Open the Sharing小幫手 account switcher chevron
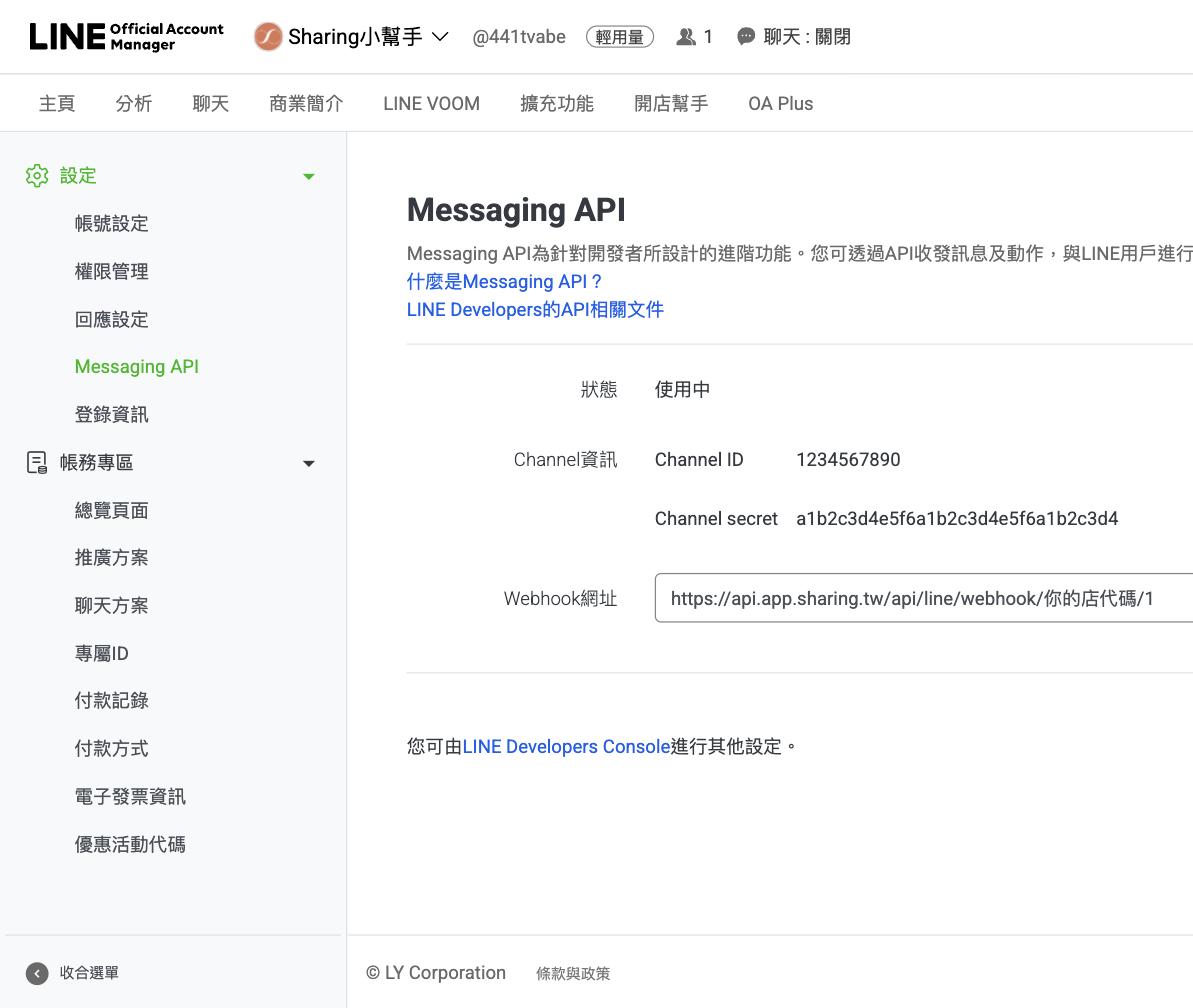Image resolution: width=1193 pixels, height=1008 pixels. pyautogui.click(x=440, y=37)
